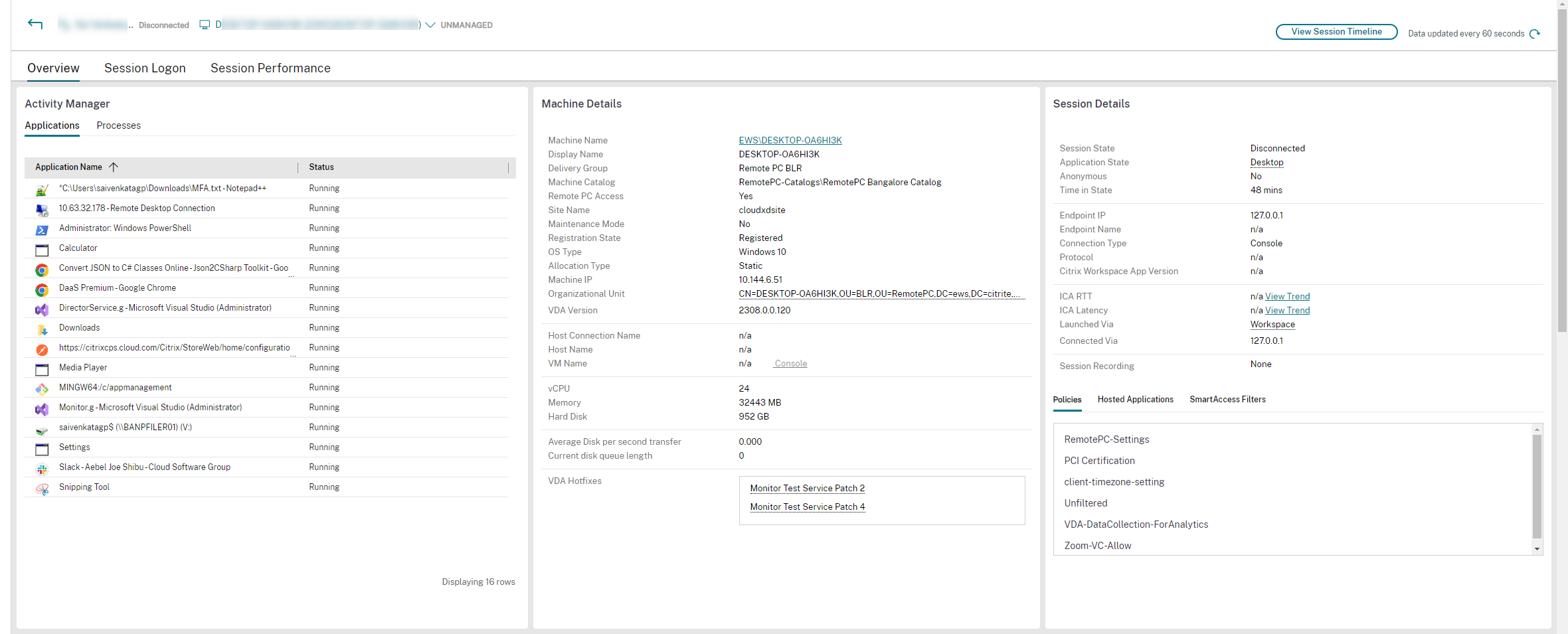
Task: Click the Notepad++ application icon
Action: 42,189
